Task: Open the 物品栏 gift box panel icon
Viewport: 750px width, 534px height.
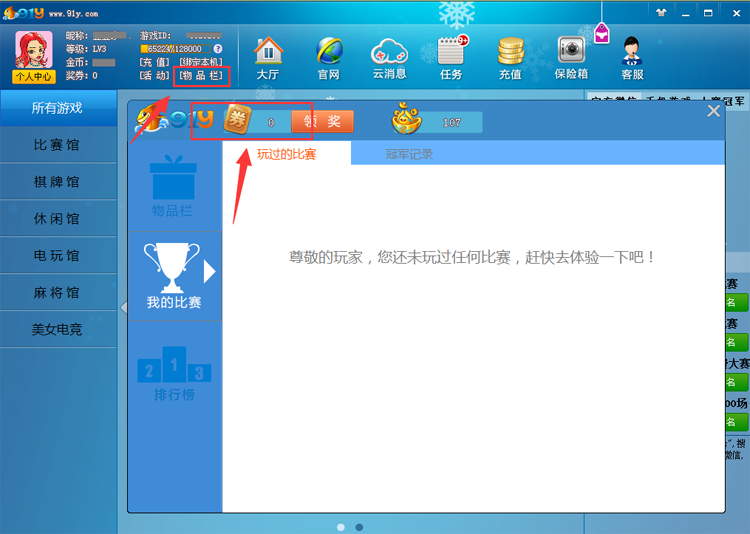Action: pos(173,186)
